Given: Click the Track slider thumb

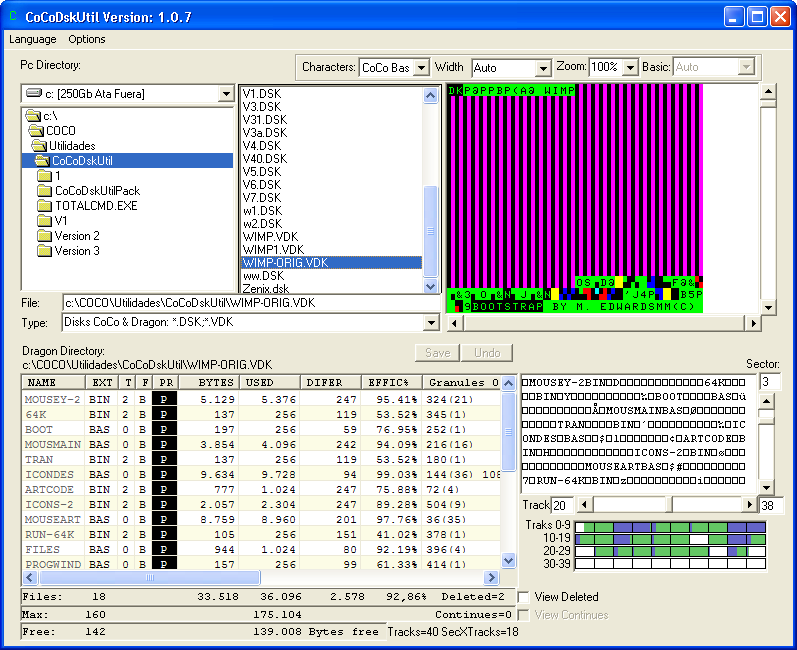Looking at the screenshot, I should [669, 505].
